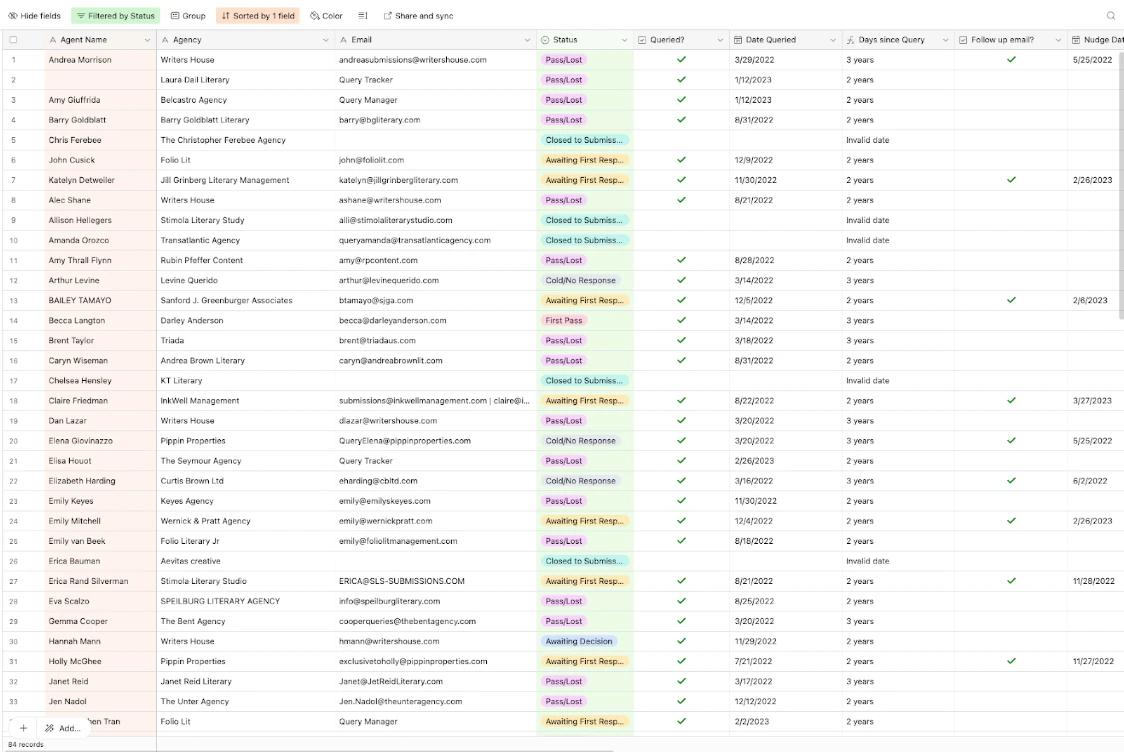Click the search magnifier icon
Screen dimensions: 1124x752
coord(1111,16)
